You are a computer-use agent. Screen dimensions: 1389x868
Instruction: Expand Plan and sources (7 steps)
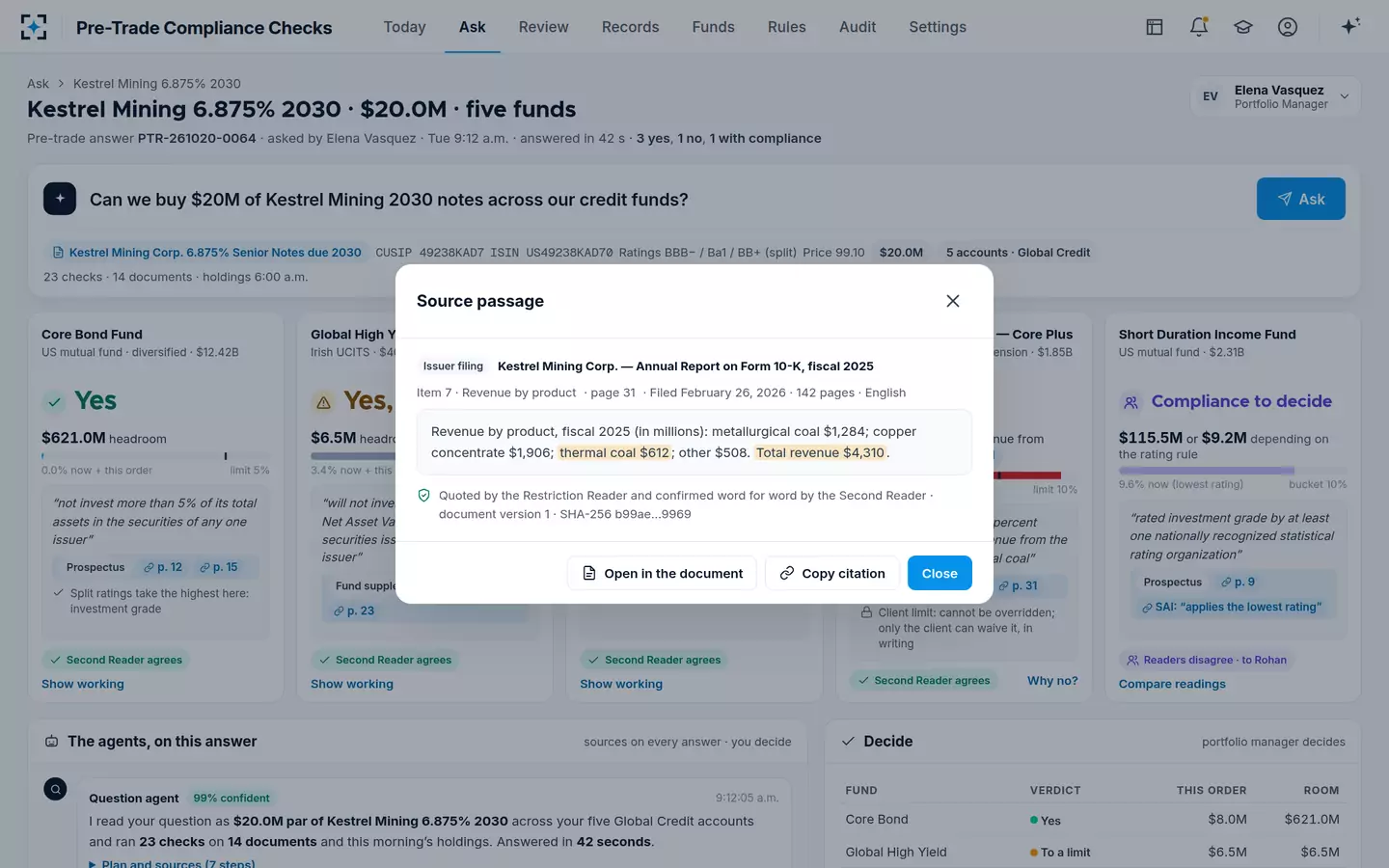click(x=172, y=863)
